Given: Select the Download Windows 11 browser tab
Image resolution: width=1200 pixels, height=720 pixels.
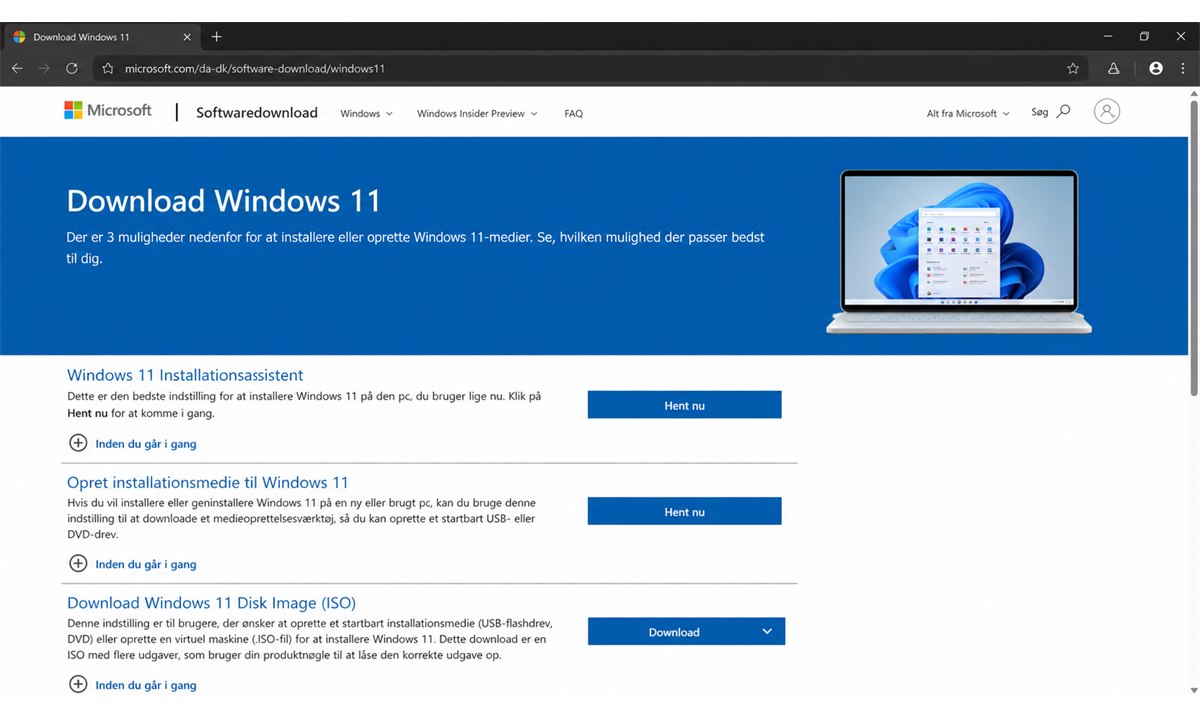Looking at the screenshot, I should [101, 37].
